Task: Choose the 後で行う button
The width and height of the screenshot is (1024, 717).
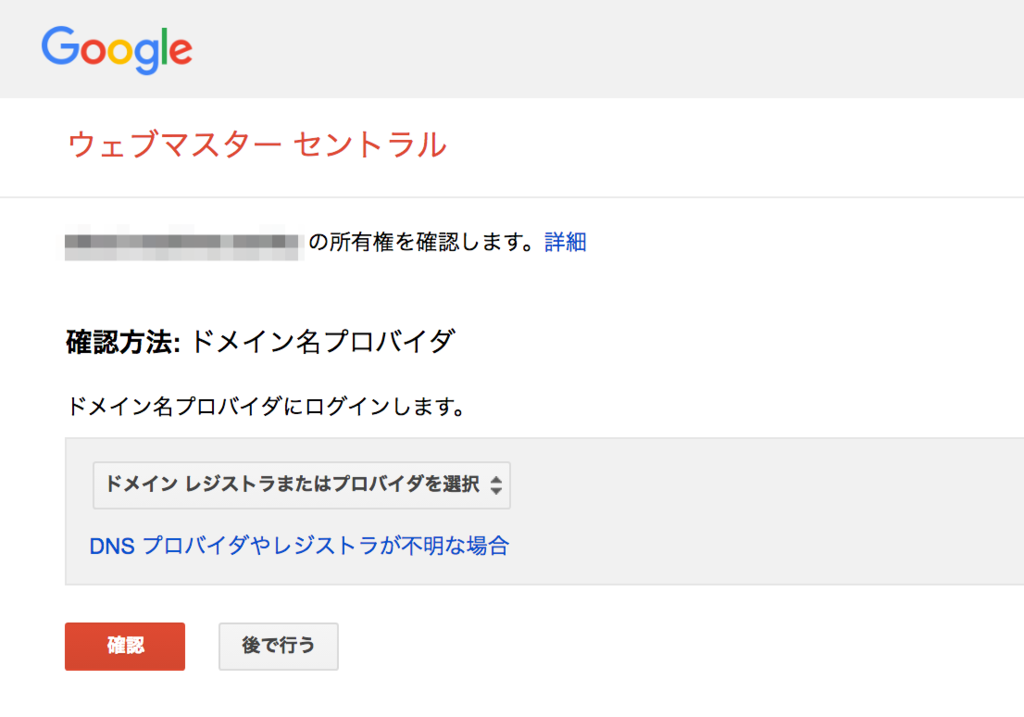Action: (x=278, y=646)
